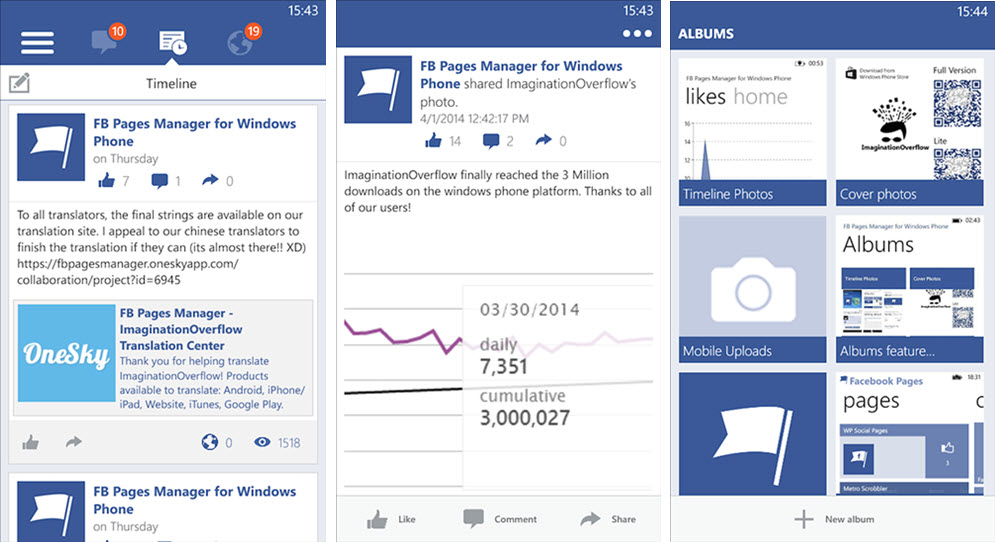Tap globe reach icon next to 0
995x542 pixels.
pyautogui.click(x=209, y=442)
